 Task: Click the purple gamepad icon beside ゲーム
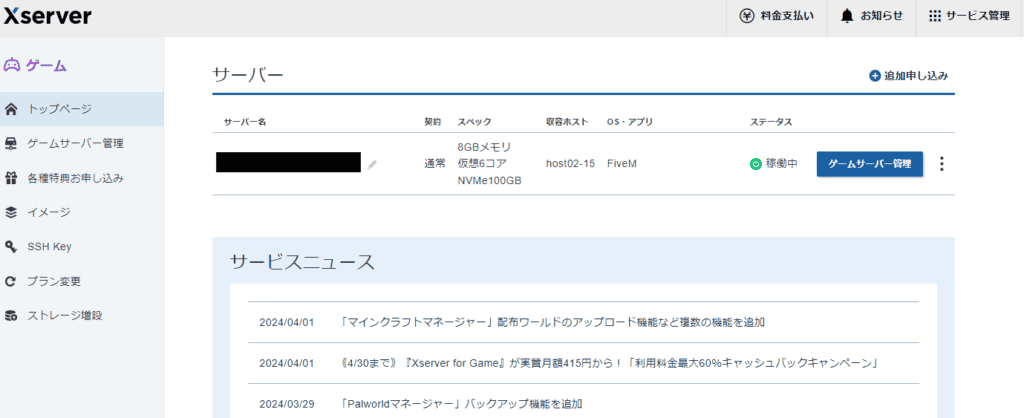point(12,65)
